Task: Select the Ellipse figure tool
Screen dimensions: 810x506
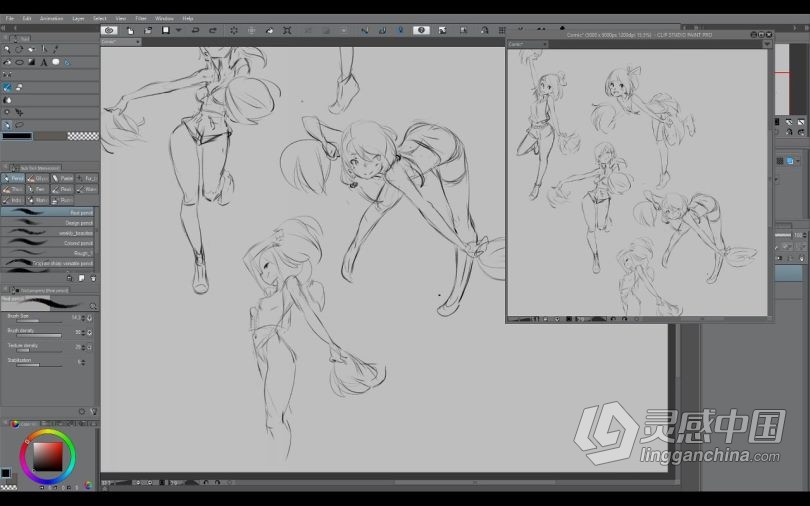Action: click(19, 62)
